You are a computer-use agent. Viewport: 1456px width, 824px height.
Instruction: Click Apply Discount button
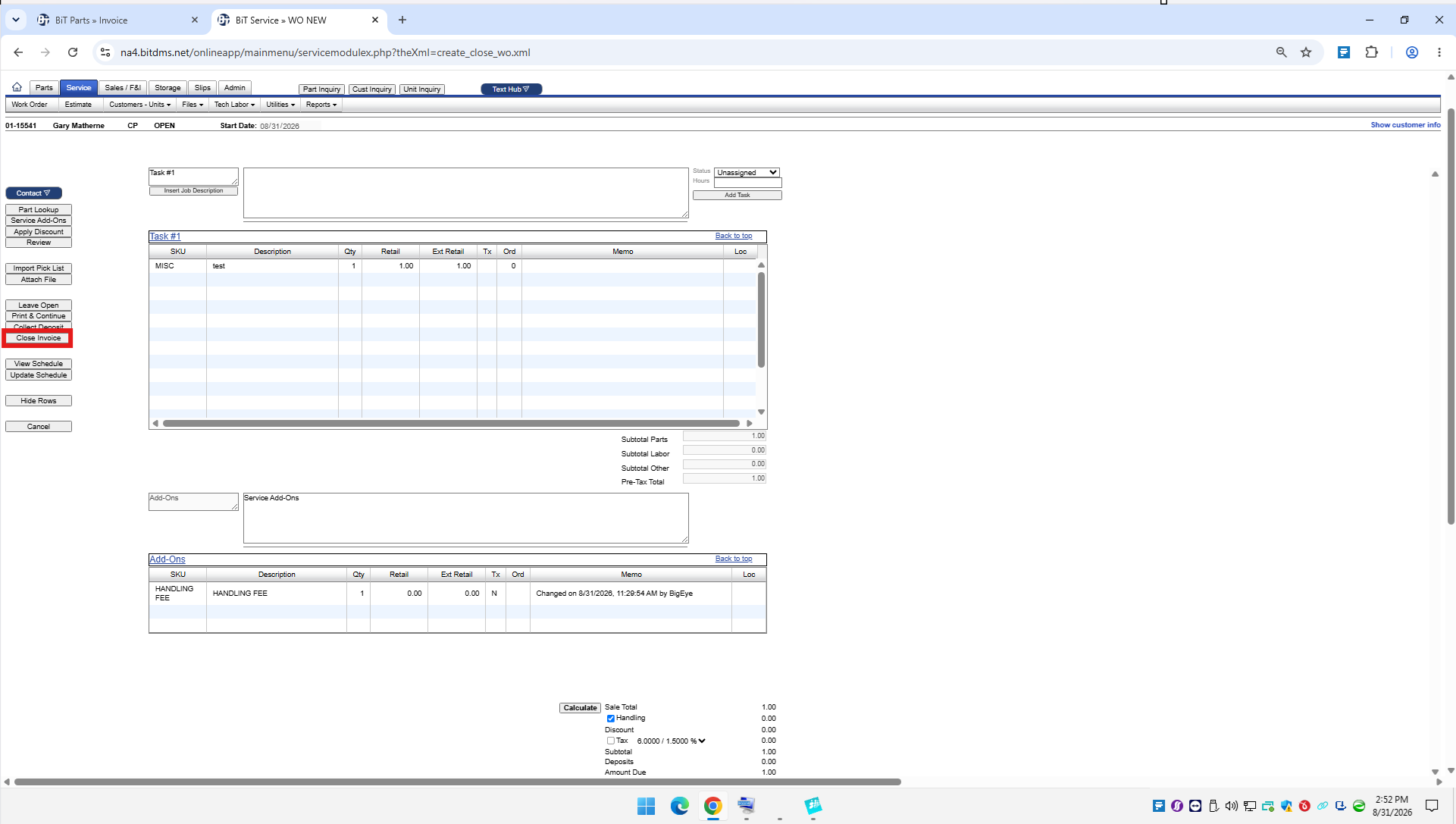tap(39, 232)
